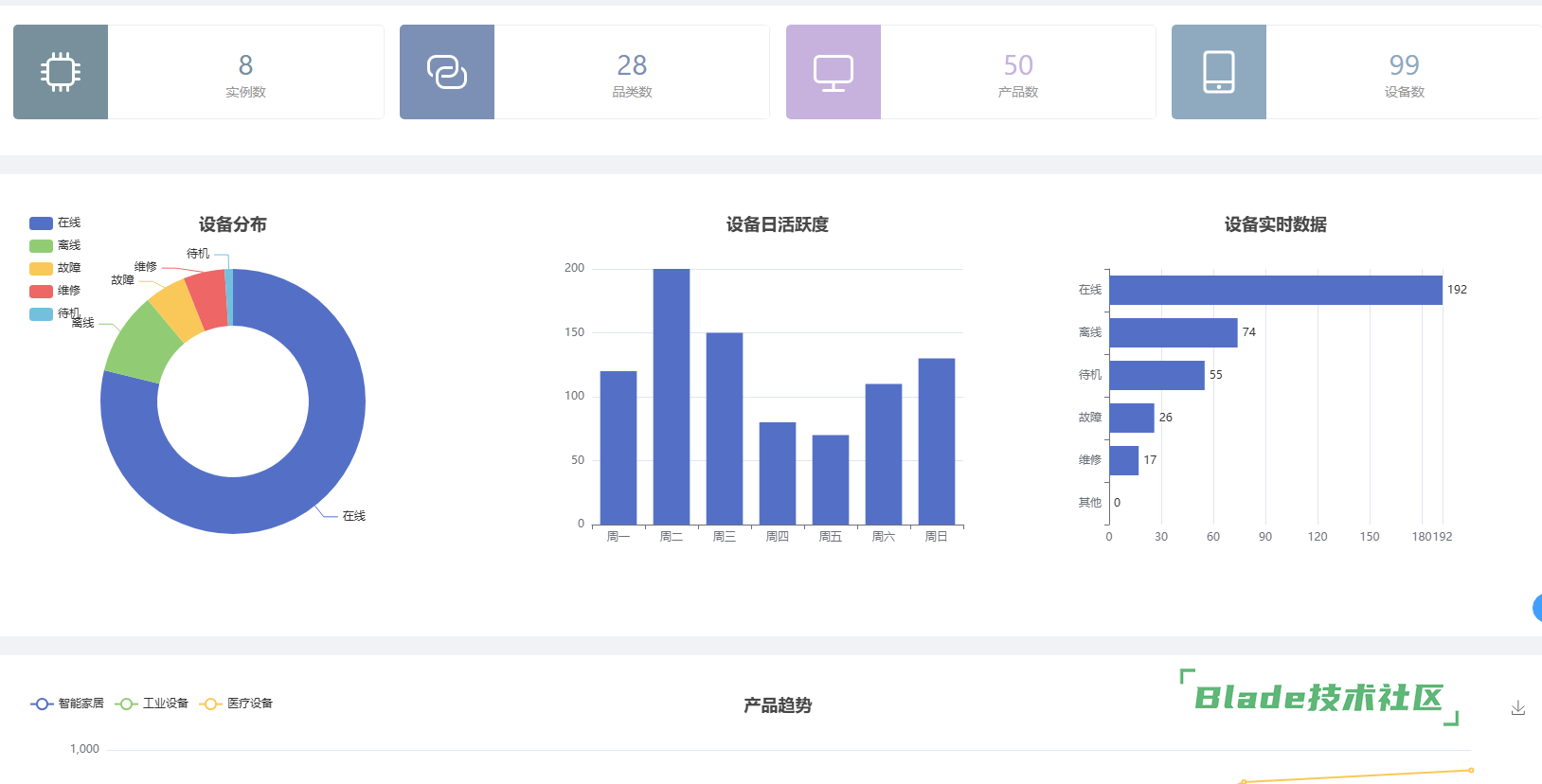Screen dimensions: 1542x784
Task: Click the 周三 bar in 设备日活跃度
Action: pos(725,429)
